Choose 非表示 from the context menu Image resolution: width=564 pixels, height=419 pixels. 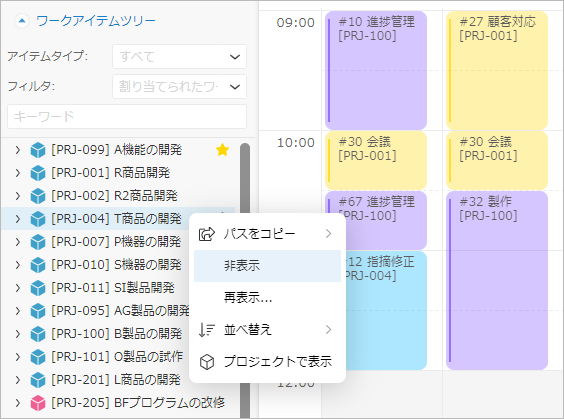267,266
